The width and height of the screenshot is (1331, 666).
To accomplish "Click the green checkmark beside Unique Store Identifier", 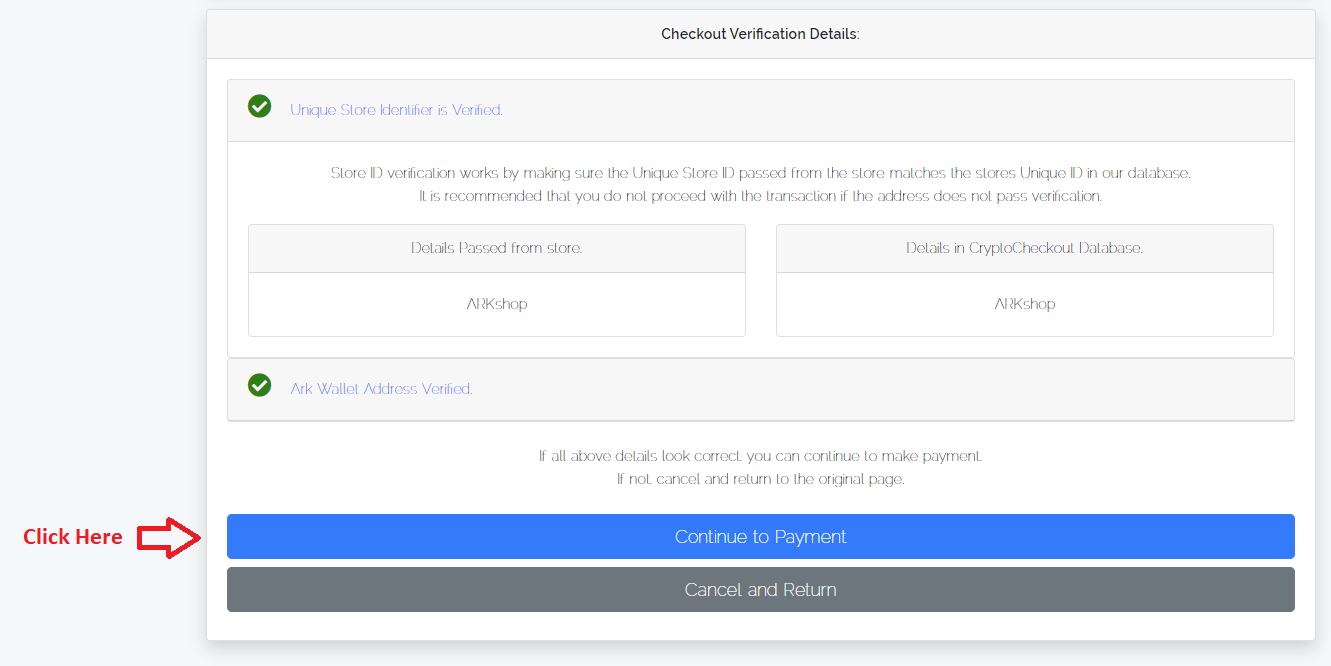I will (x=260, y=106).
